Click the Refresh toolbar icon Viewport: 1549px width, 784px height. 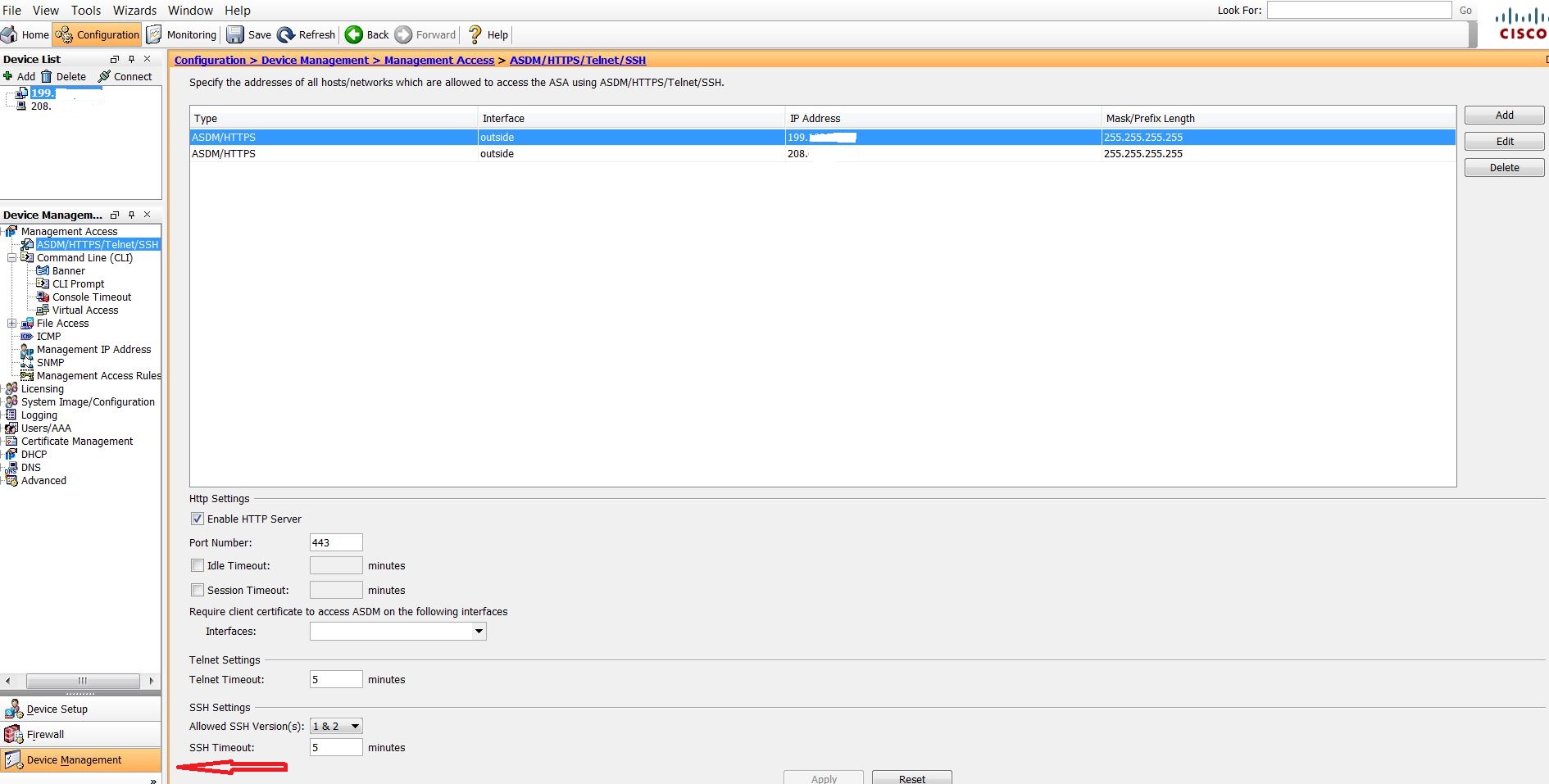pyautogui.click(x=286, y=34)
